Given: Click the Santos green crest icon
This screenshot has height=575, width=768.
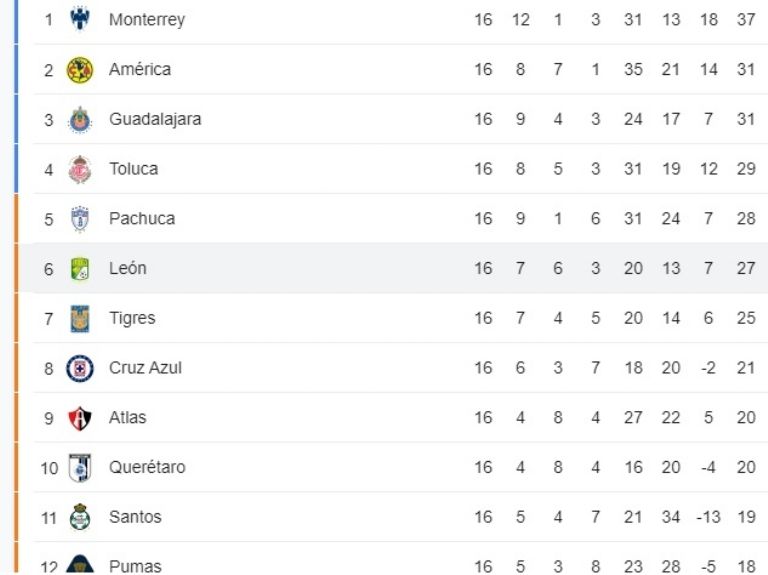Looking at the screenshot, I should click(79, 517).
